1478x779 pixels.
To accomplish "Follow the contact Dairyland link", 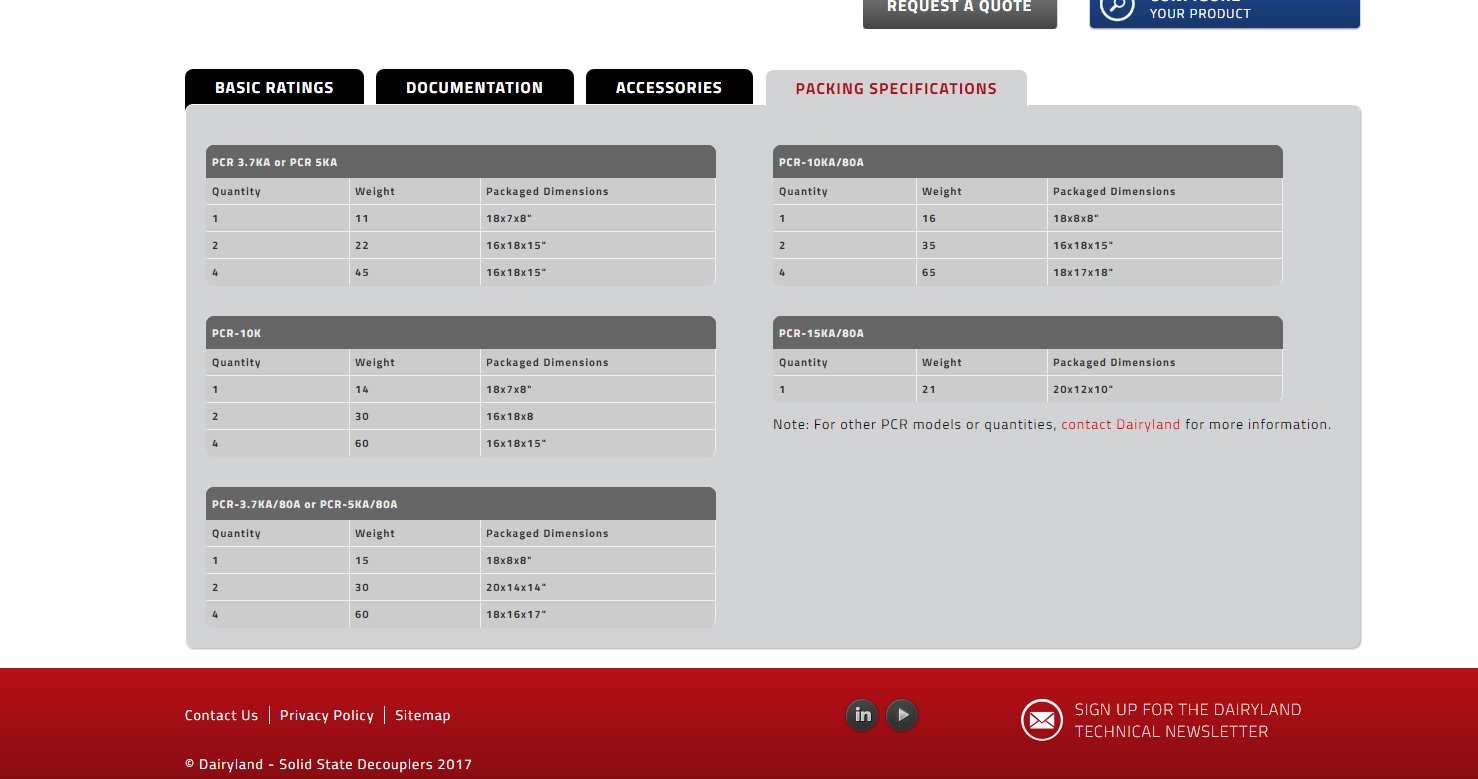I will click(x=1120, y=424).
